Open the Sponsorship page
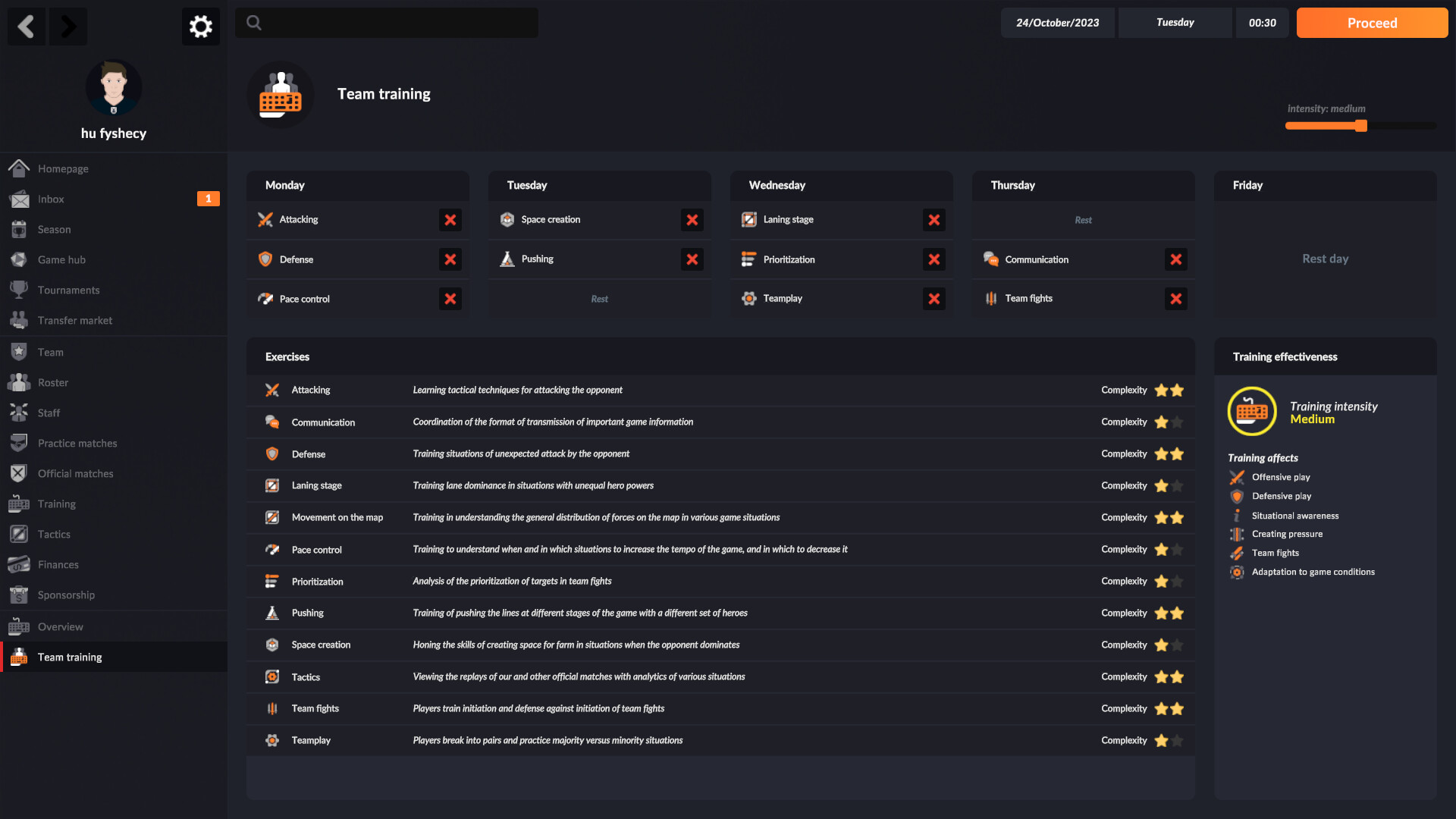The height and width of the screenshot is (819, 1456). tap(66, 595)
